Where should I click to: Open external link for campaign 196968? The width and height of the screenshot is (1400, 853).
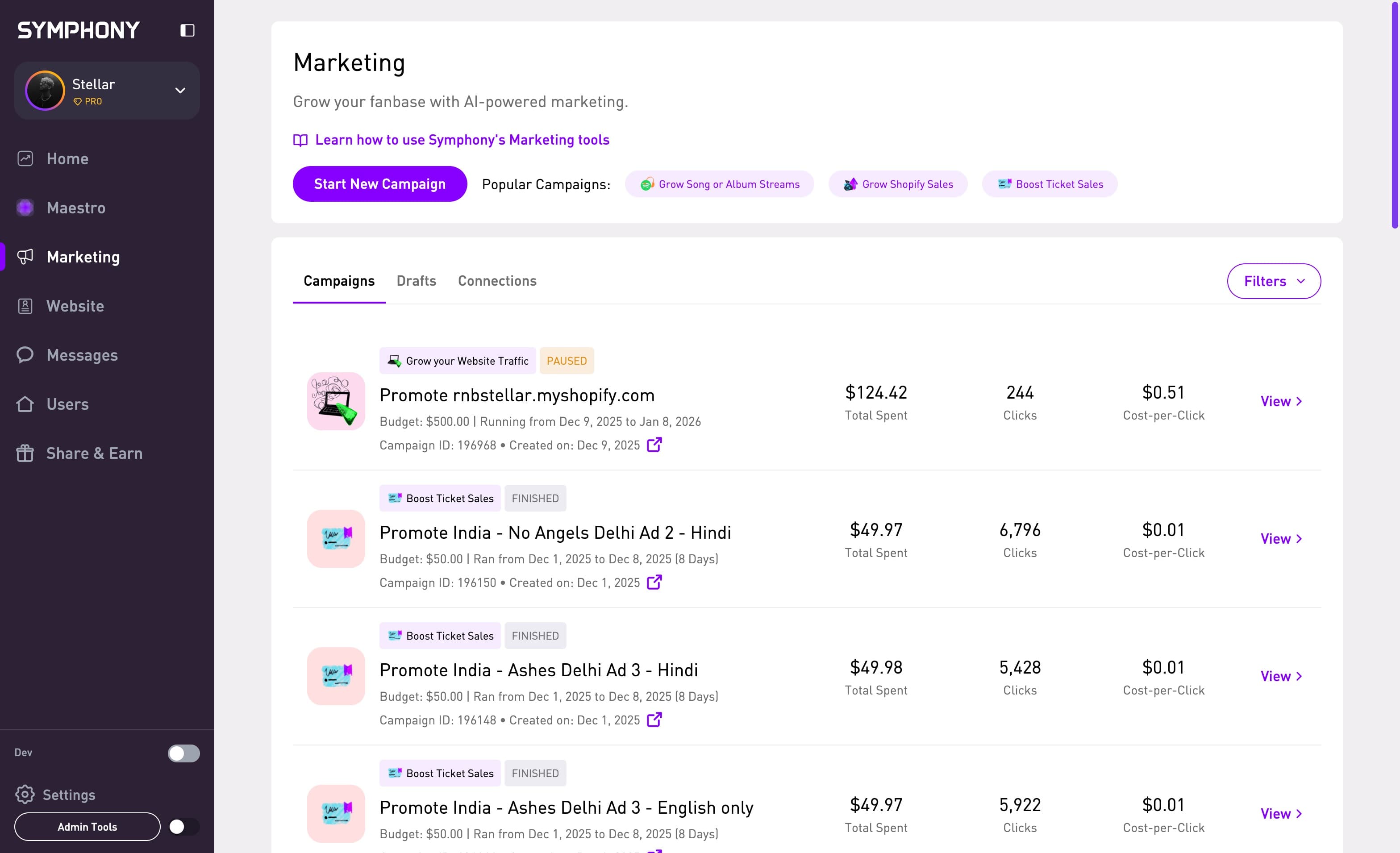[x=654, y=445]
